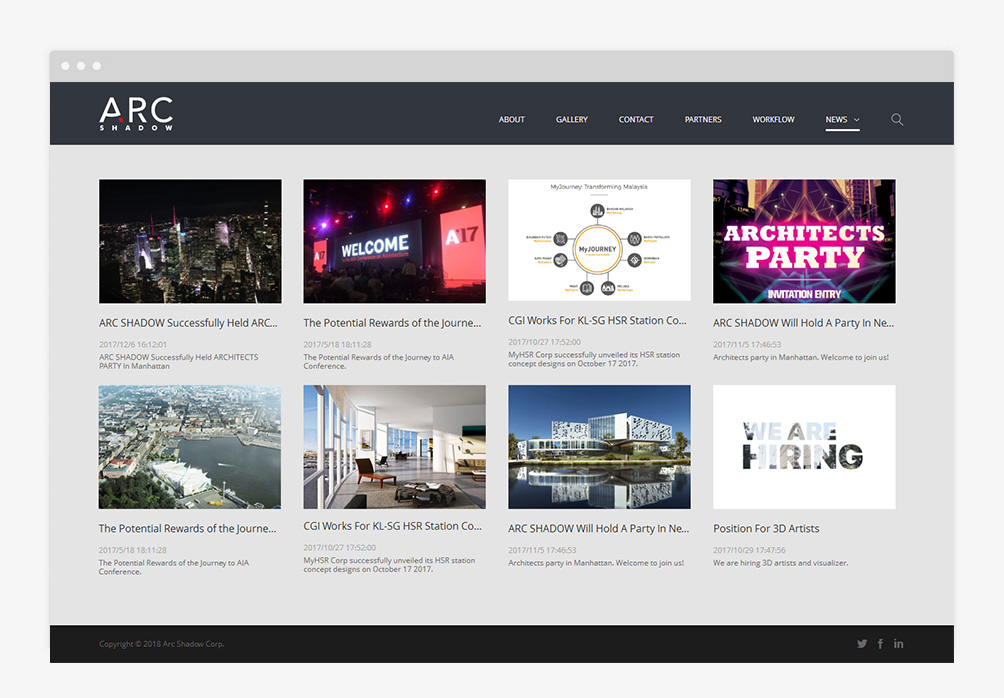Expand the News dropdown menu
1004x698 pixels.
point(842,120)
